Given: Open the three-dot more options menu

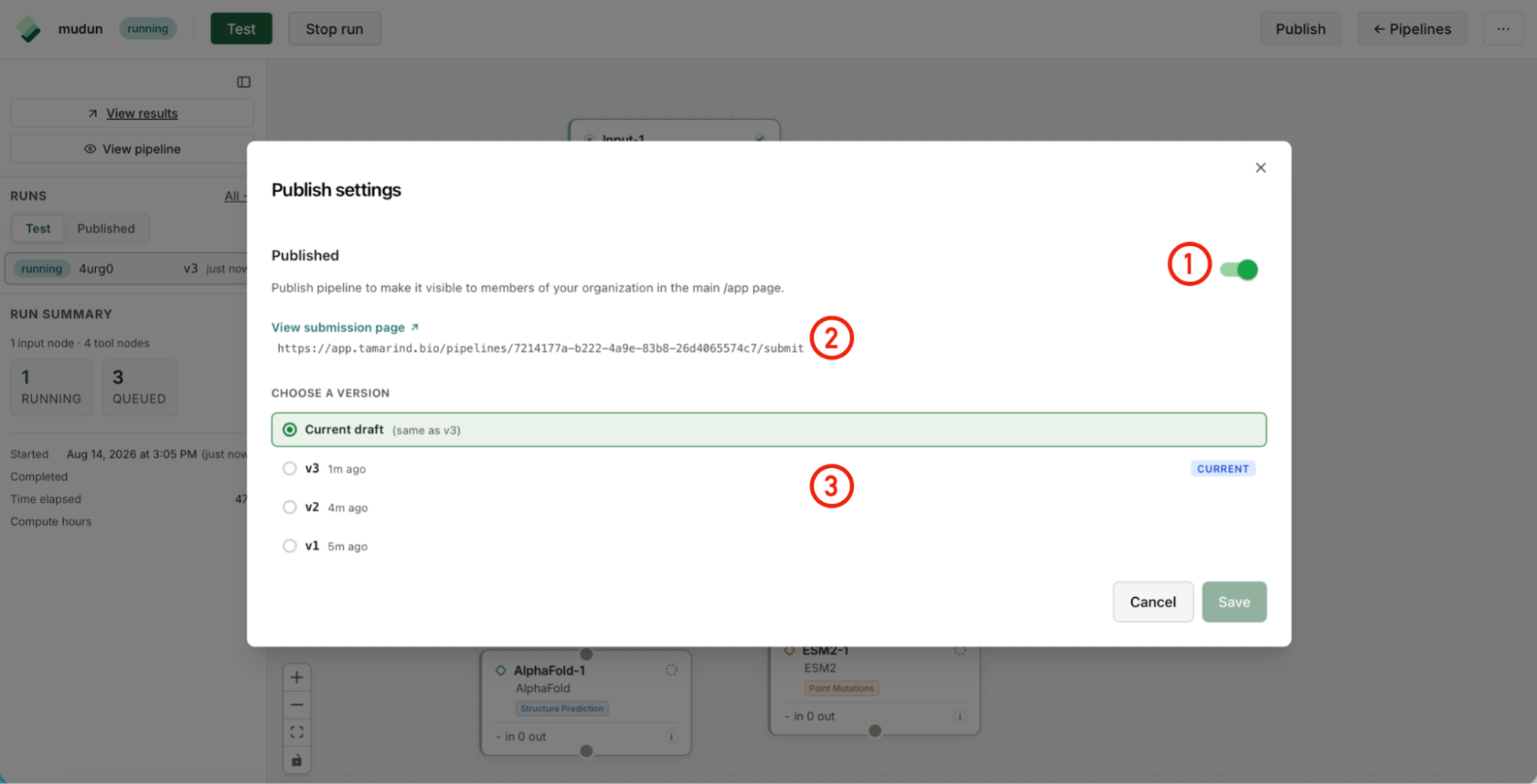Looking at the screenshot, I should point(1502,28).
